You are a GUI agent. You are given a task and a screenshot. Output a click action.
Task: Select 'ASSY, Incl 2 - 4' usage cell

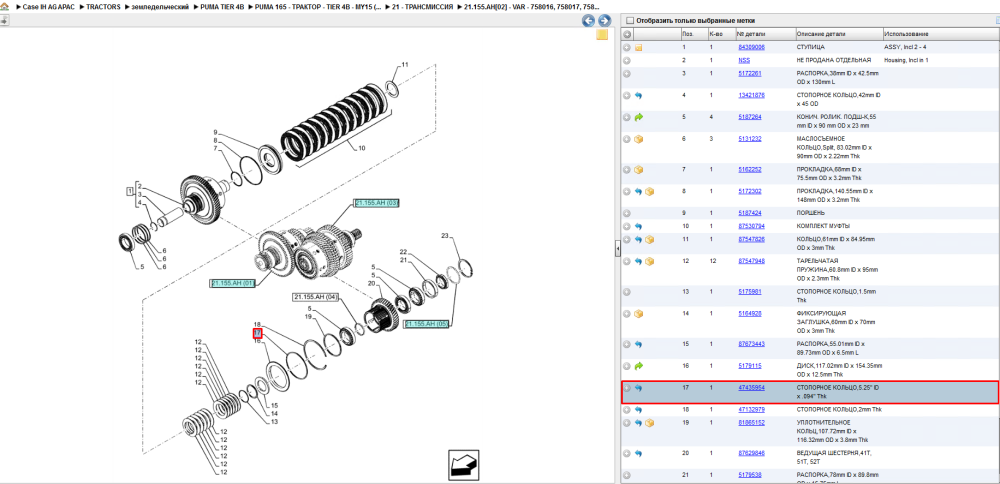coord(904,48)
